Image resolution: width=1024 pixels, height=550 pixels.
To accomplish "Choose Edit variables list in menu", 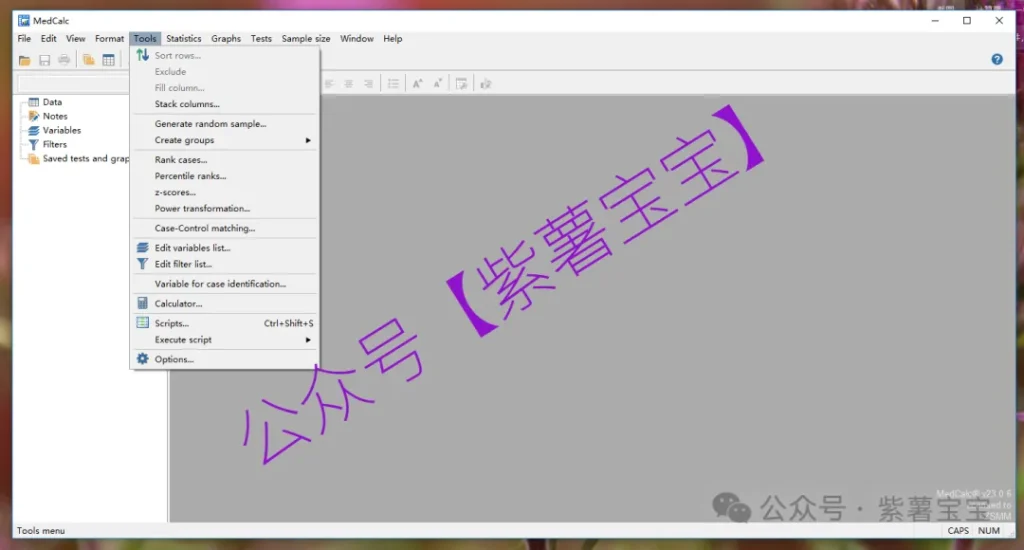I will (192, 248).
